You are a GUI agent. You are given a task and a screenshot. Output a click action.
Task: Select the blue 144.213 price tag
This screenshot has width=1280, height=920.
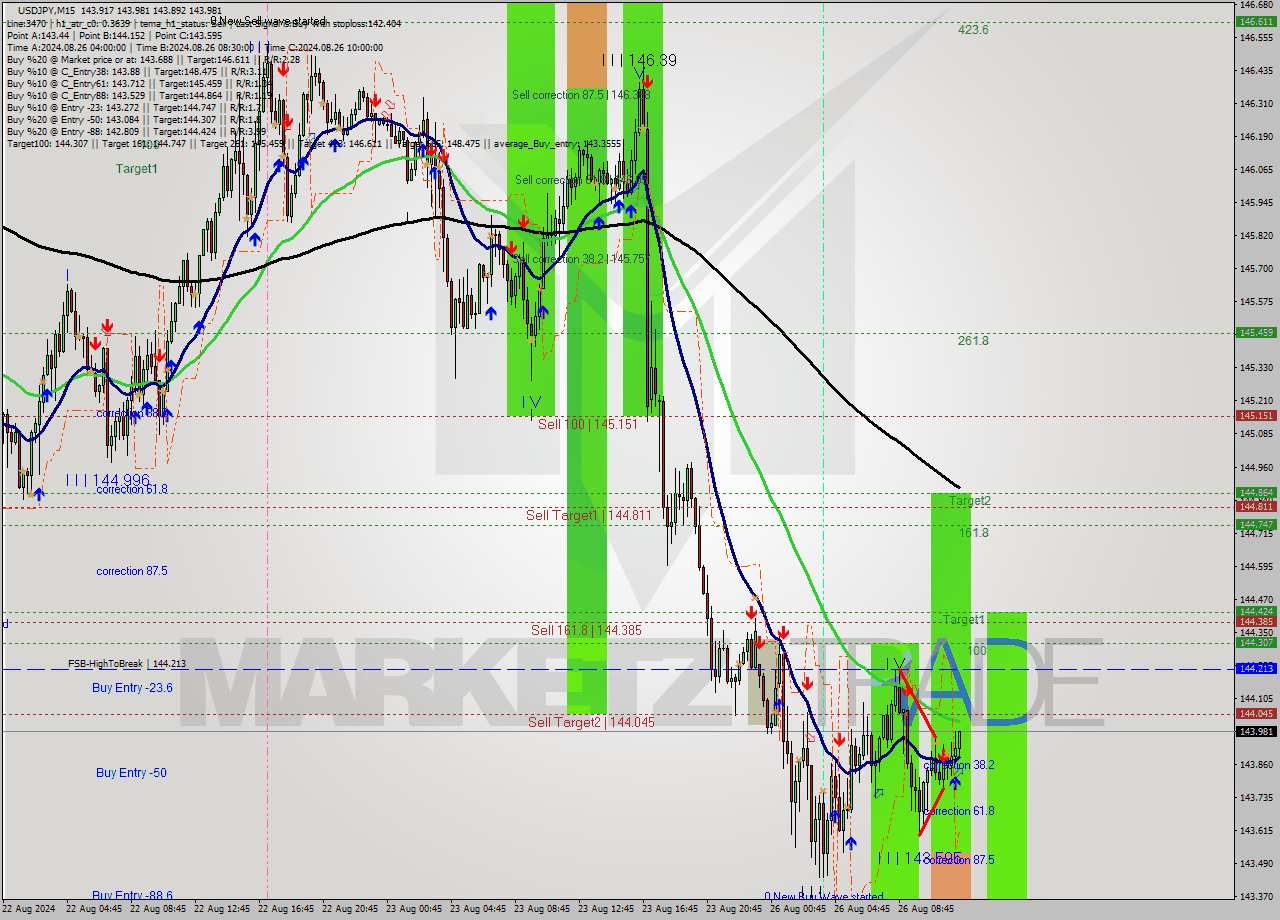[1257, 668]
